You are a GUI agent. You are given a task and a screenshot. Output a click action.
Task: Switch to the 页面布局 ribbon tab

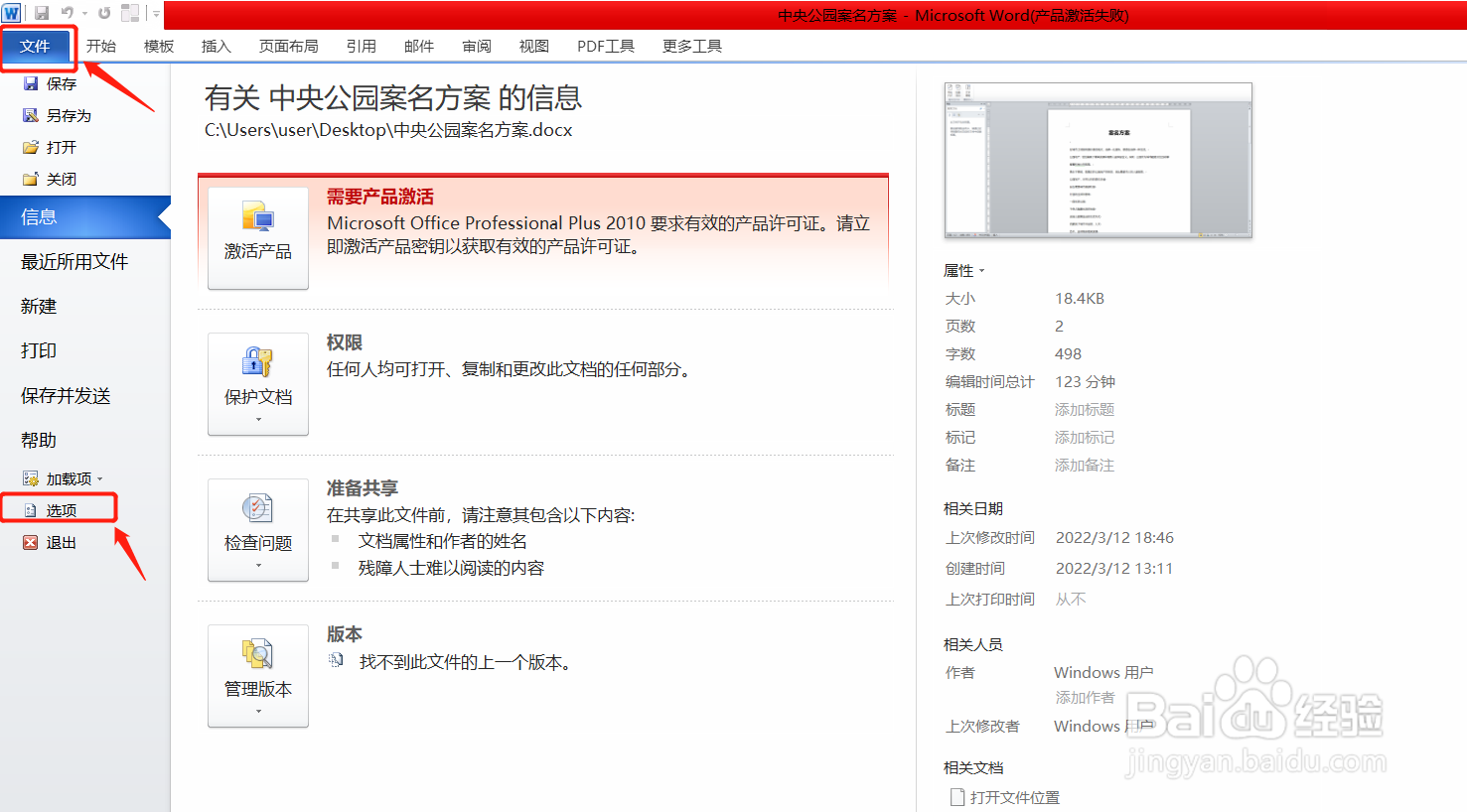(x=289, y=46)
